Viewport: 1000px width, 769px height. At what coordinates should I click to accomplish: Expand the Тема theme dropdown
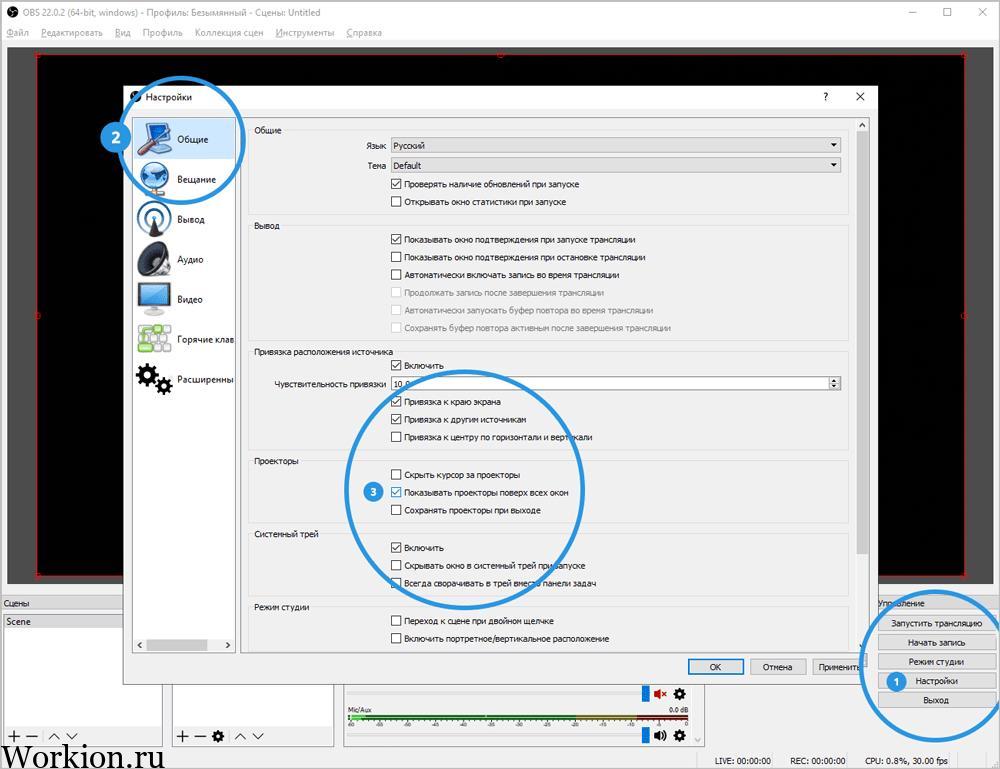click(615, 165)
